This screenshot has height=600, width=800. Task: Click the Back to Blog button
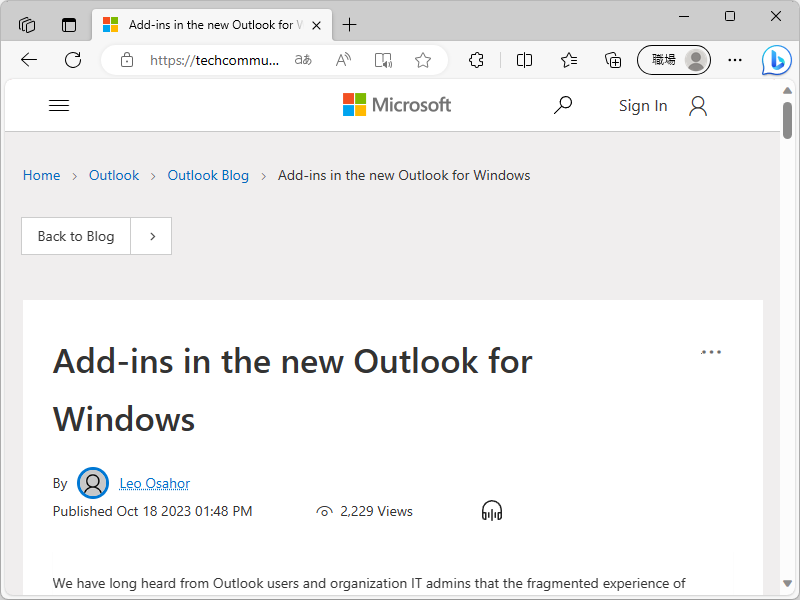click(x=76, y=236)
